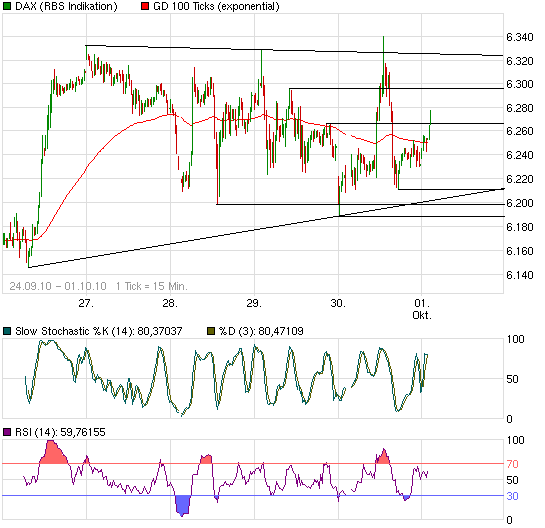The width and height of the screenshot is (545, 528).
Task: Select the 'GD 100 Ticks (exponential)' legend label
Action: [216, 6]
